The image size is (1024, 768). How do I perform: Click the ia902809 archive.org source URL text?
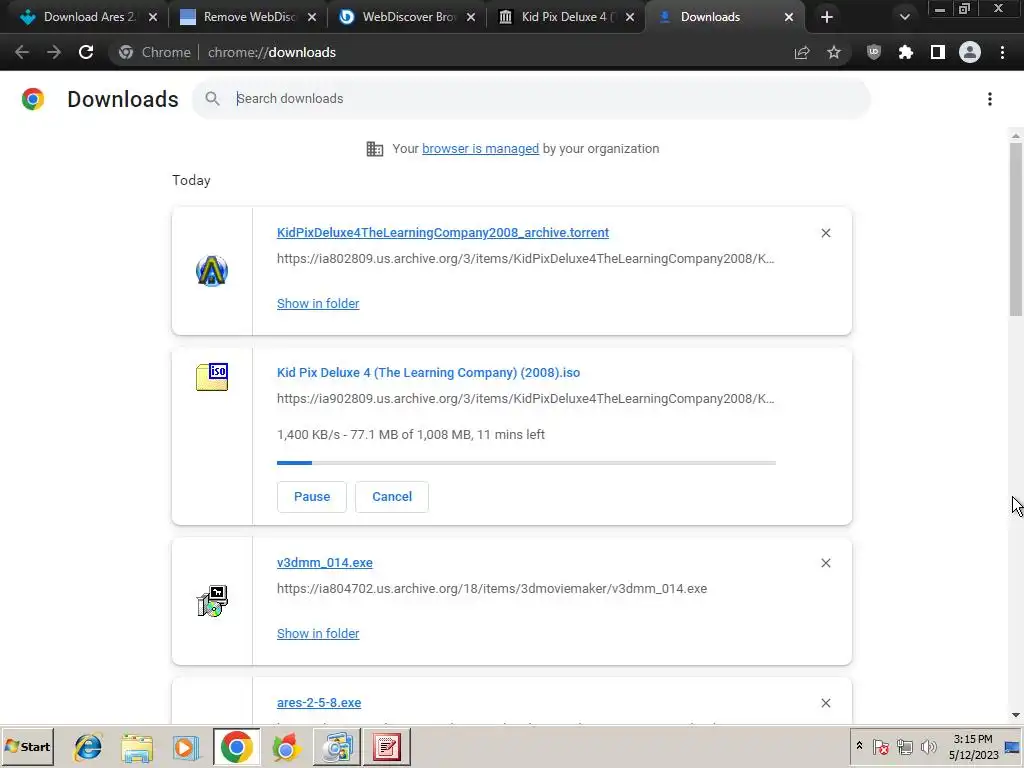pyautogui.click(x=526, y=399)
